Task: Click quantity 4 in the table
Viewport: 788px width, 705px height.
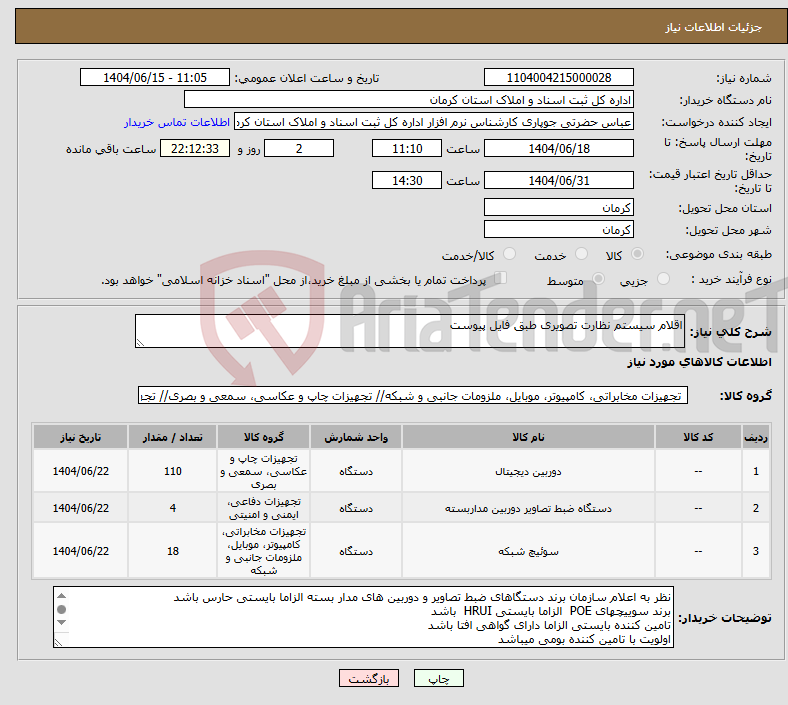Action: pyautogui.click(x=173, y=508)
